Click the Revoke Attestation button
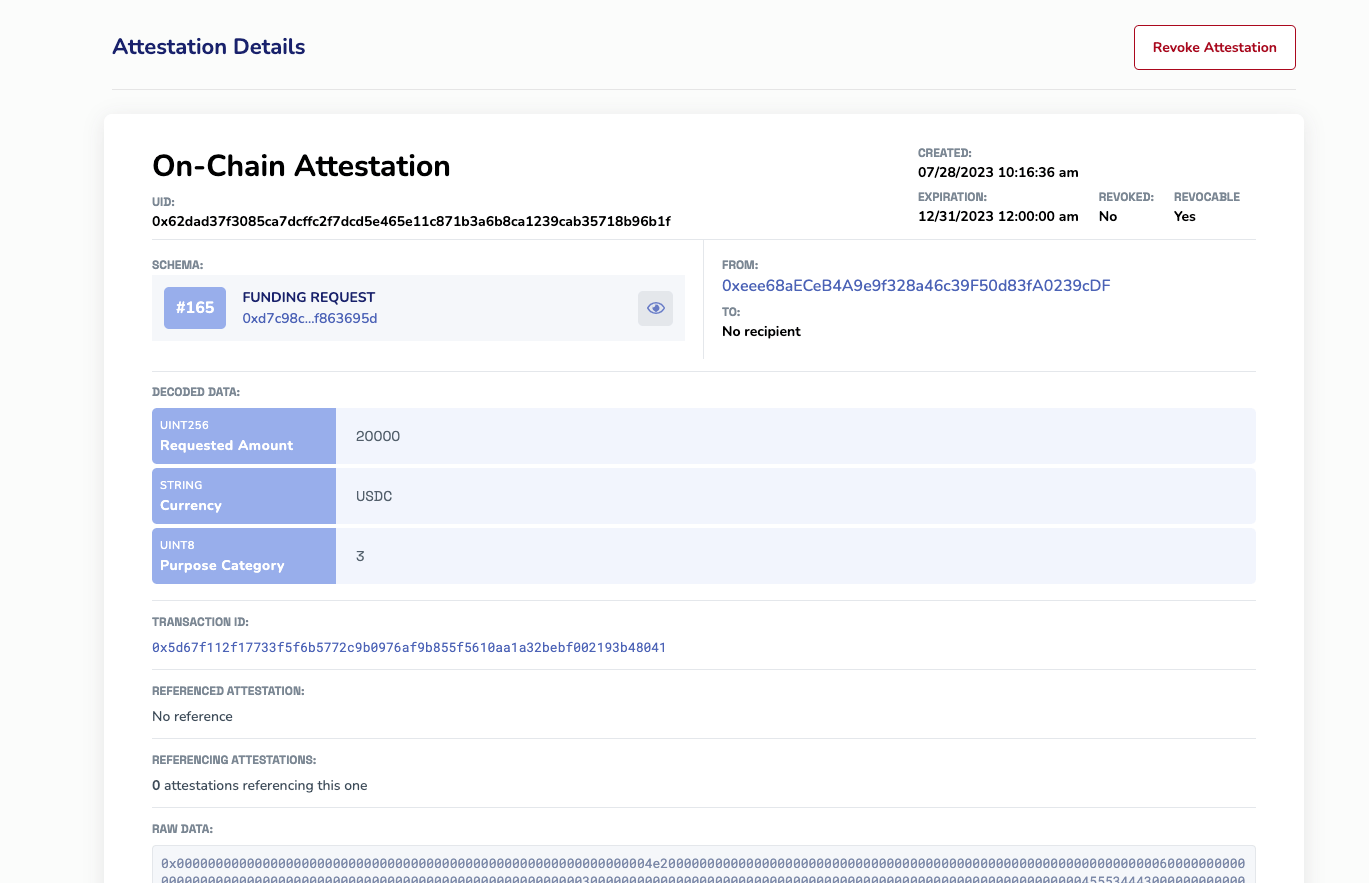The image size is (1369, 883). 1214,47
